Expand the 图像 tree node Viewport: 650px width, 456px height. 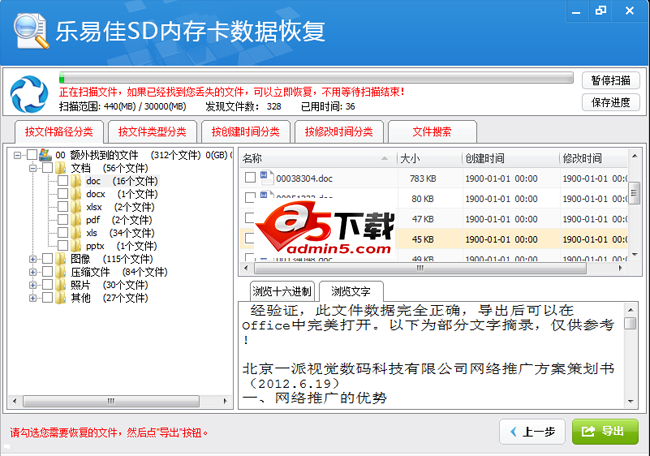point(33,259)
